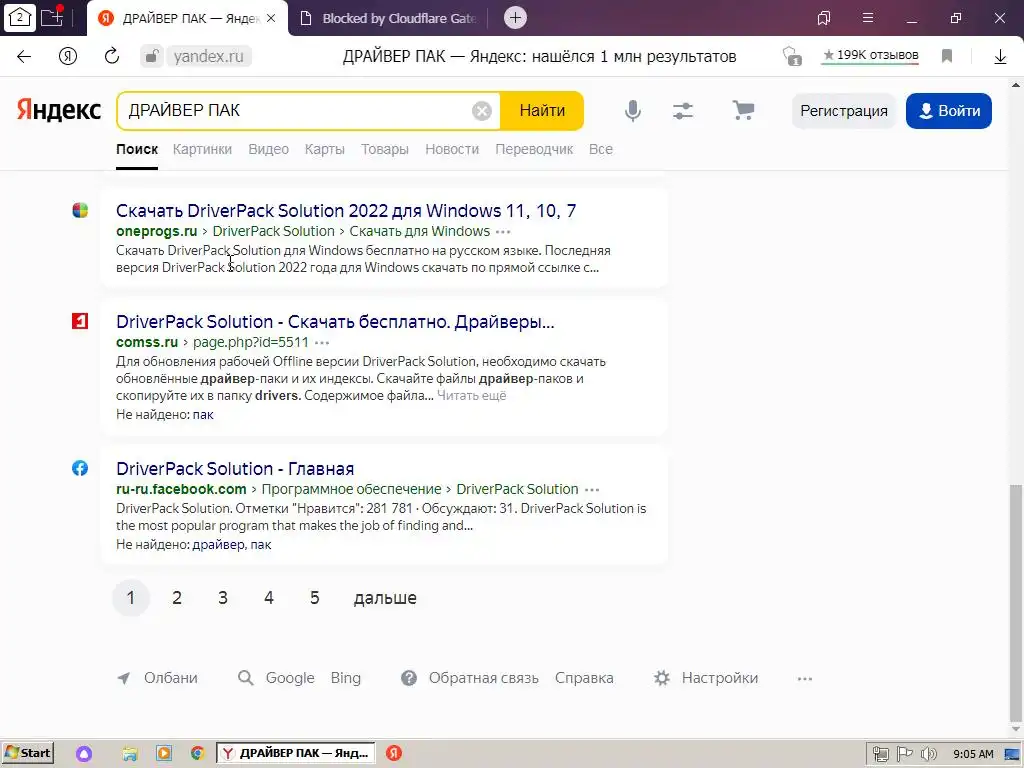Bookmark this page with bookmark icon
The height and width of the screenshot is (768, 1024).
[947, 57]
